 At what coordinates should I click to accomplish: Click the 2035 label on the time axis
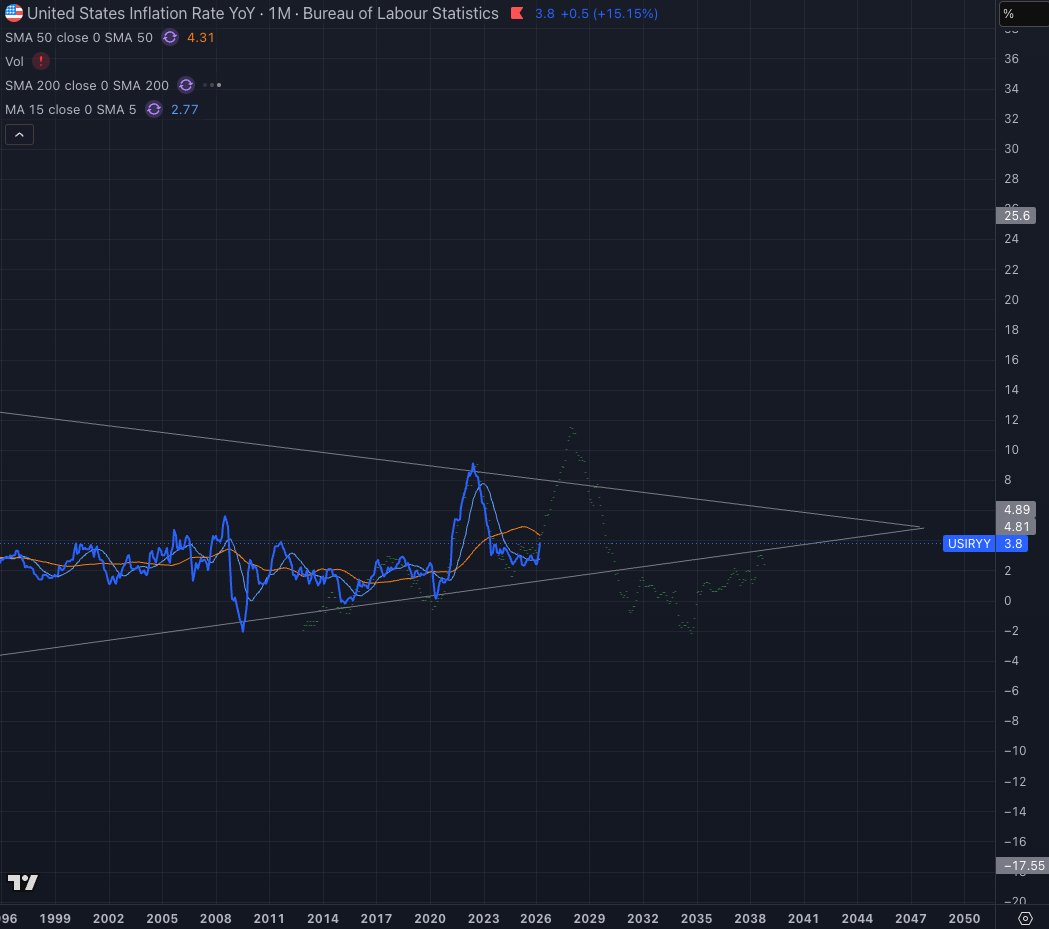click(696, 918)
